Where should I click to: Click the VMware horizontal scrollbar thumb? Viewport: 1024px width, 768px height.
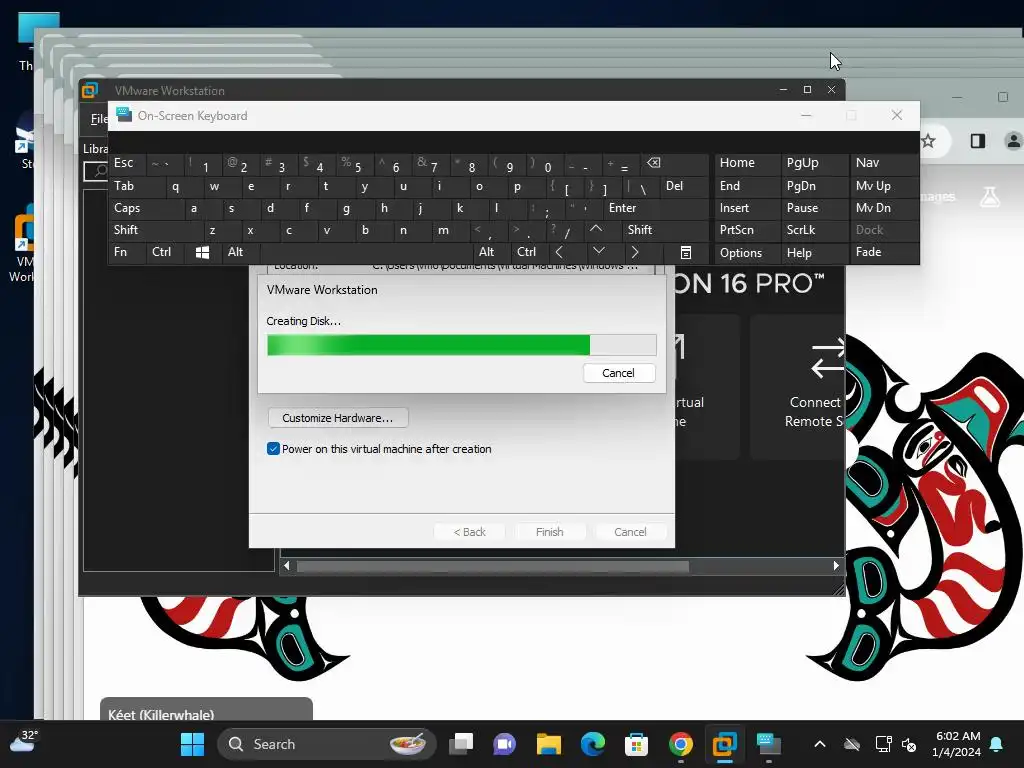(492, 566)
